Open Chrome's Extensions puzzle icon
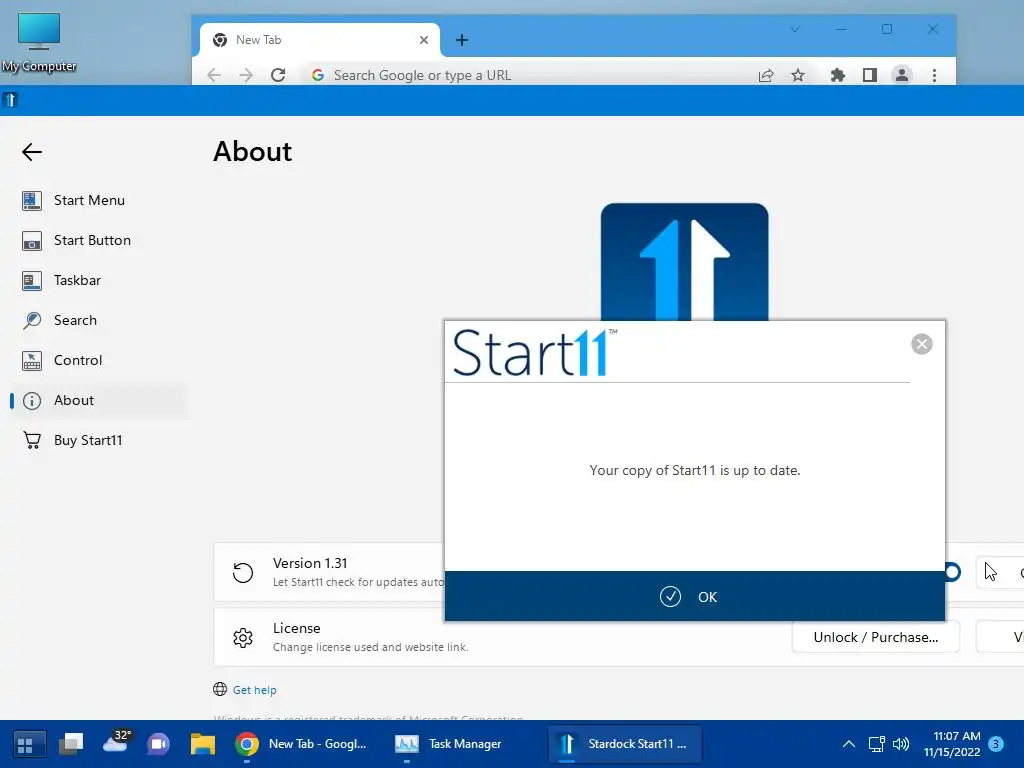This screenshot has height=768, width=1024. coord(837,75)
